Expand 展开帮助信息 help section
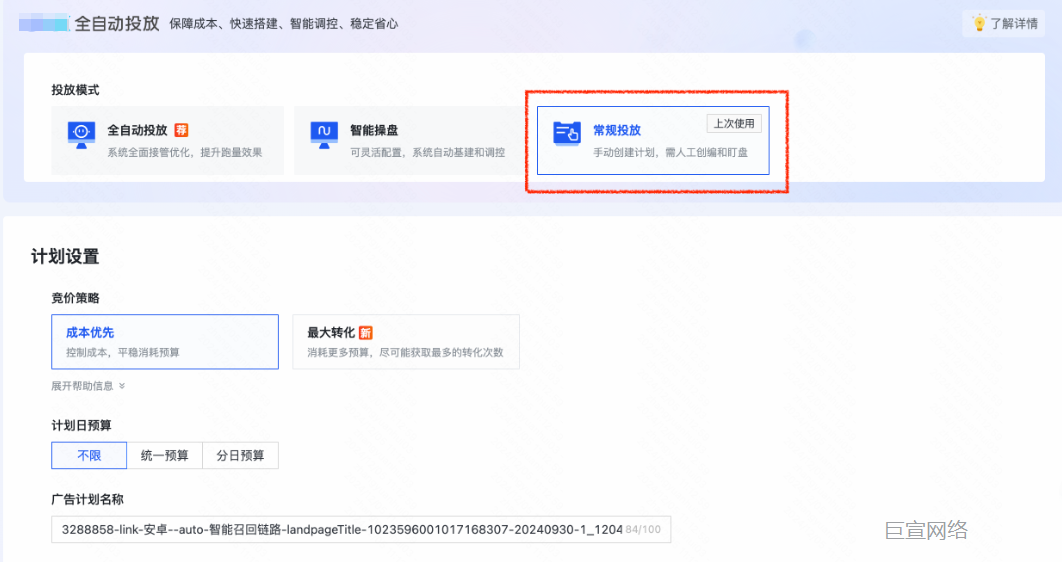1062x562 pixels. coord(88,386)
